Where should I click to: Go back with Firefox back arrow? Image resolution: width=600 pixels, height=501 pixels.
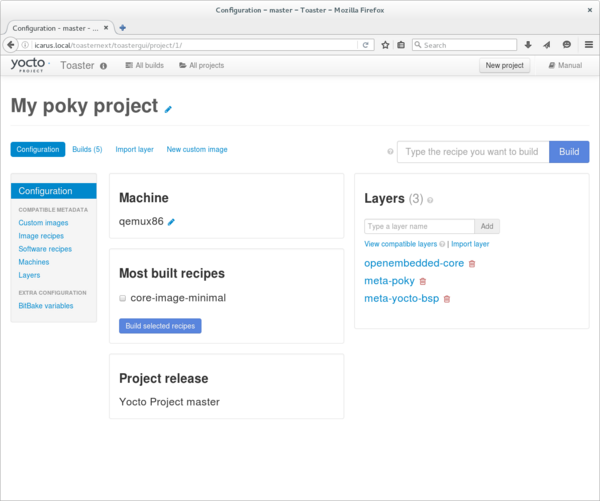pyautogui.click(x=11, y=45)
